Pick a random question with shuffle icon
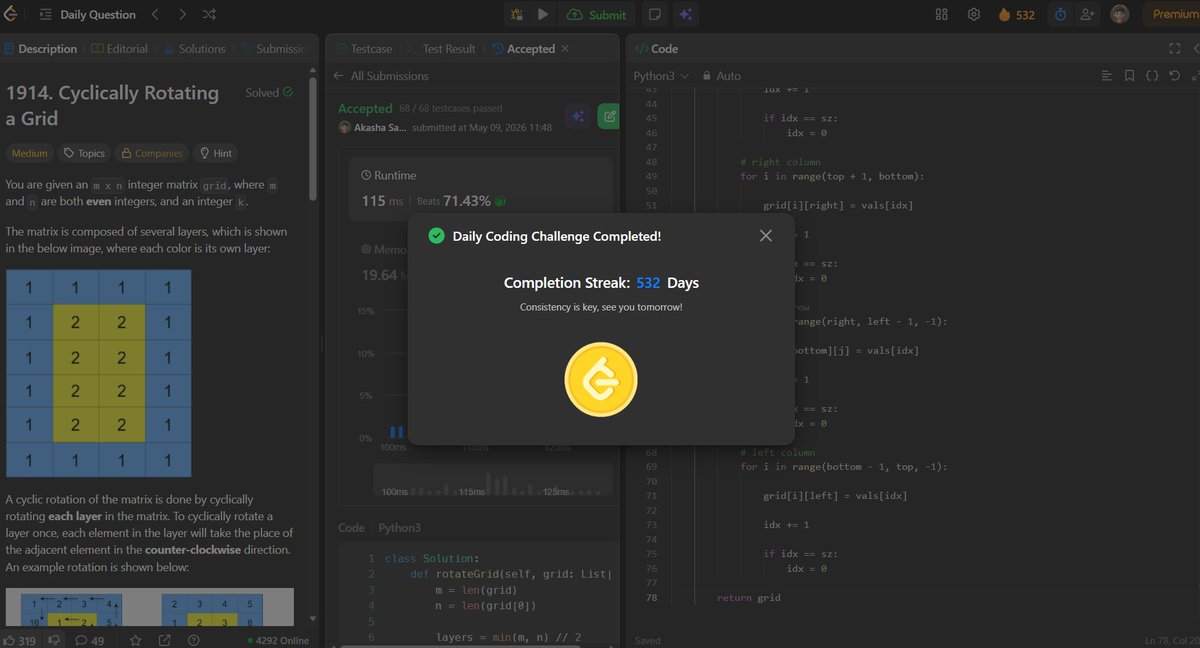The image size is (1200, 648). (208, 15)
